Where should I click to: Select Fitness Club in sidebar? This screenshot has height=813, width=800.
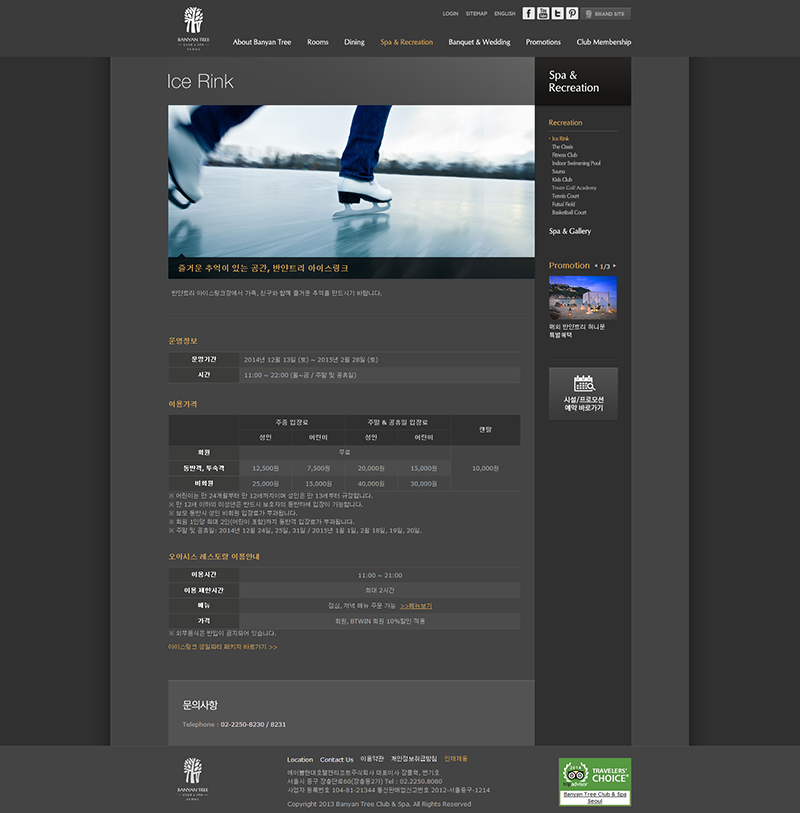[x=564, y=155]
